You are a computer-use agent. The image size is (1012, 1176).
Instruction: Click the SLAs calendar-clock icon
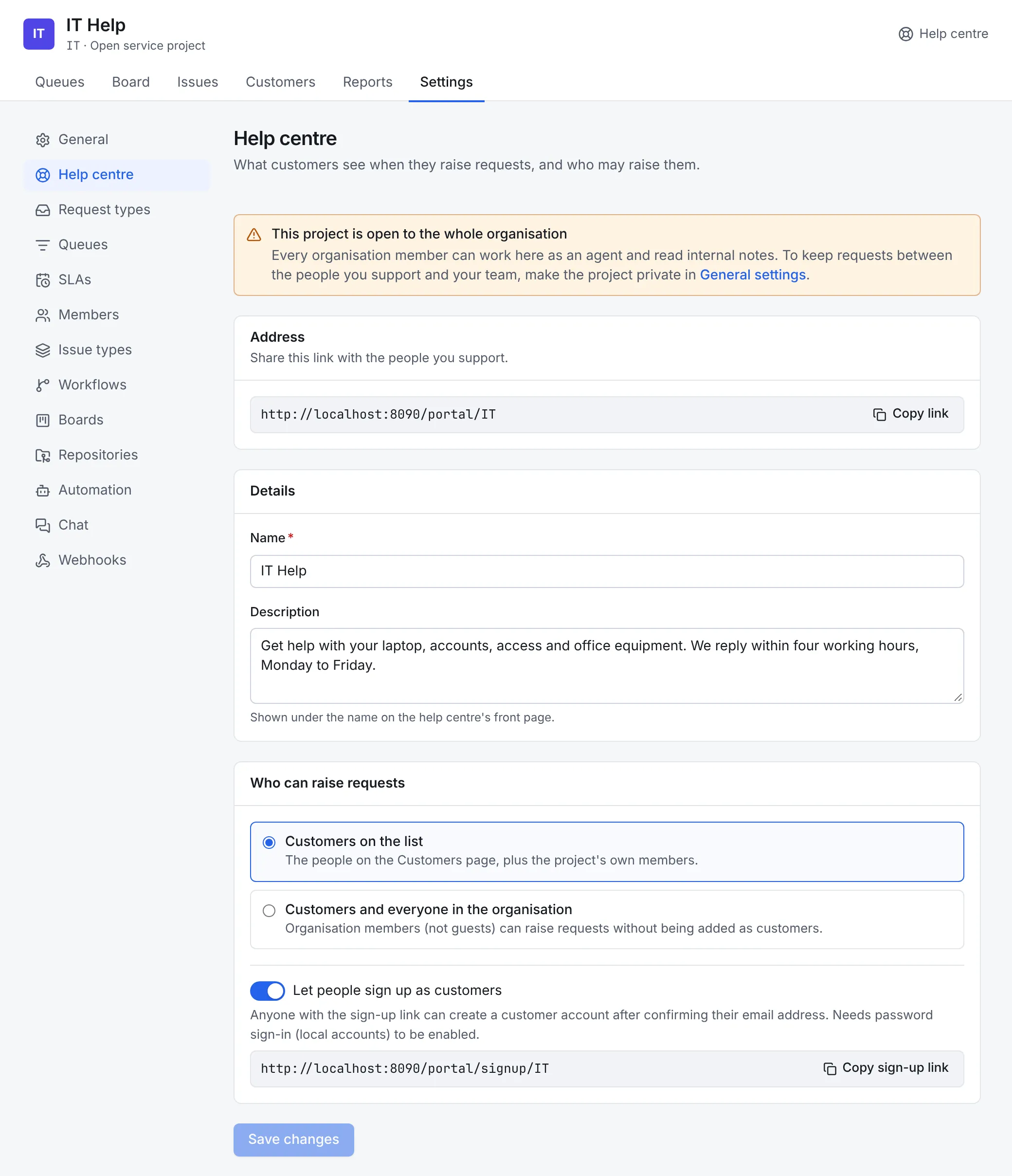42,280
